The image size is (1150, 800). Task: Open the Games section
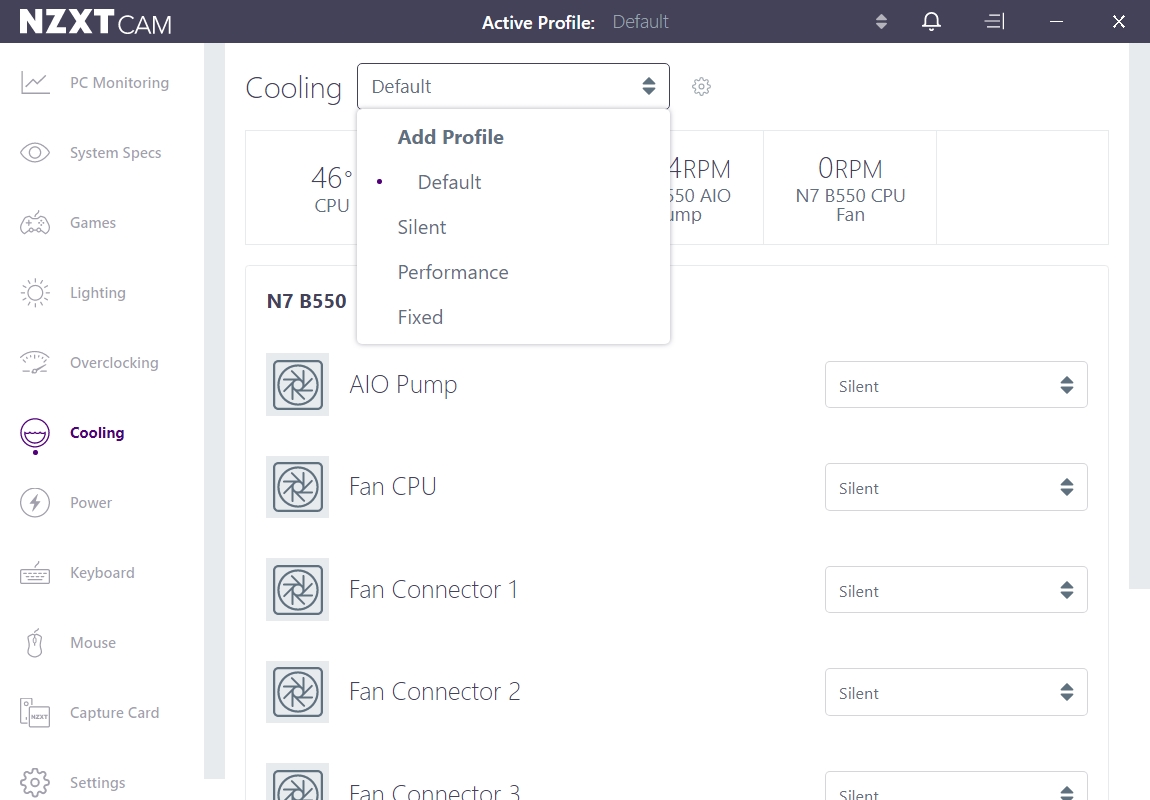93,223
